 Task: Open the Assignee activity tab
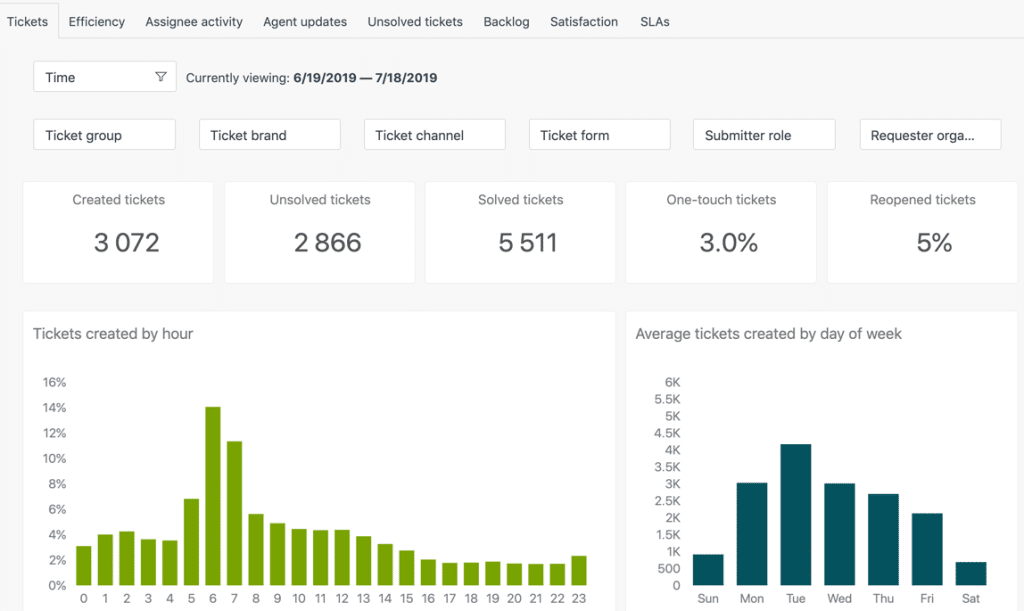click(193, 21)
